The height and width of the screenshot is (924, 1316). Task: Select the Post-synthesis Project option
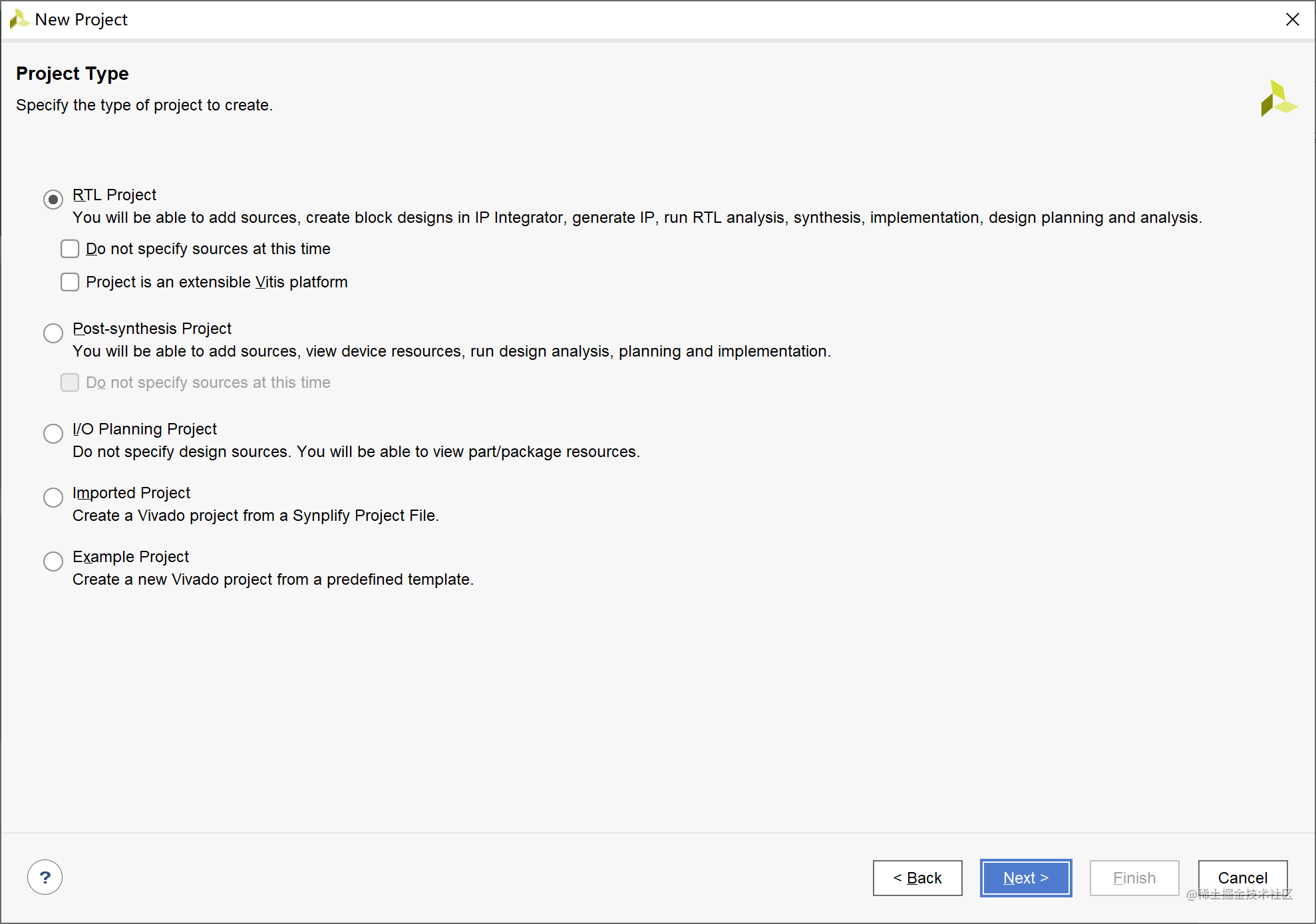(x=53, y=333)
